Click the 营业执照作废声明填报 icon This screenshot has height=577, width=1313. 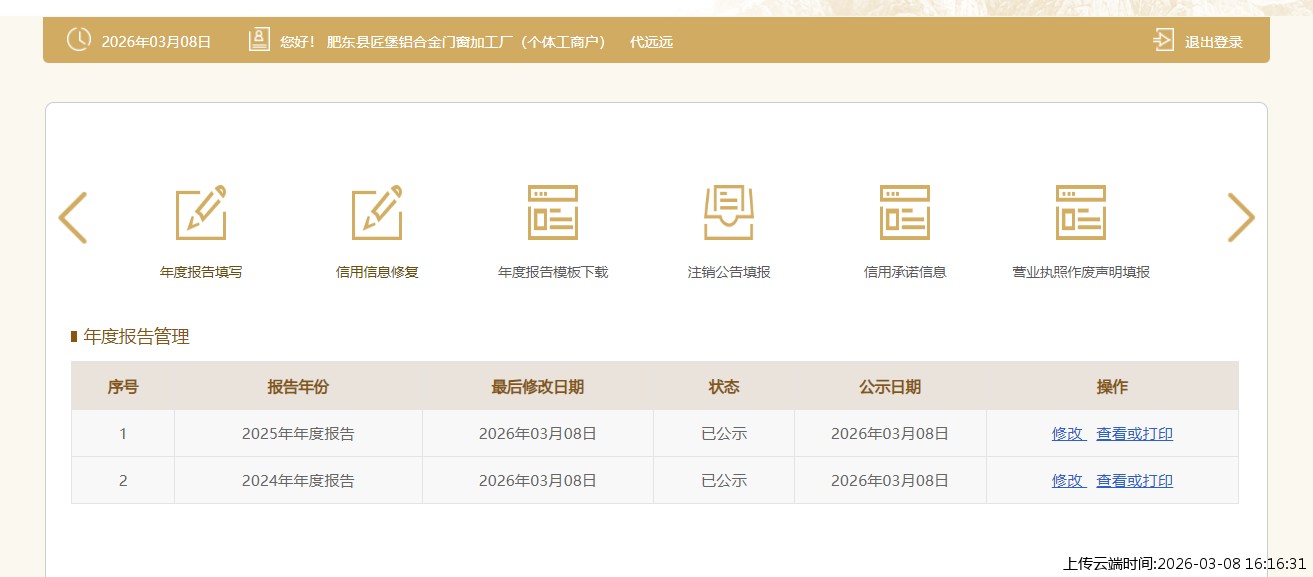click(x=1080, y=213)
